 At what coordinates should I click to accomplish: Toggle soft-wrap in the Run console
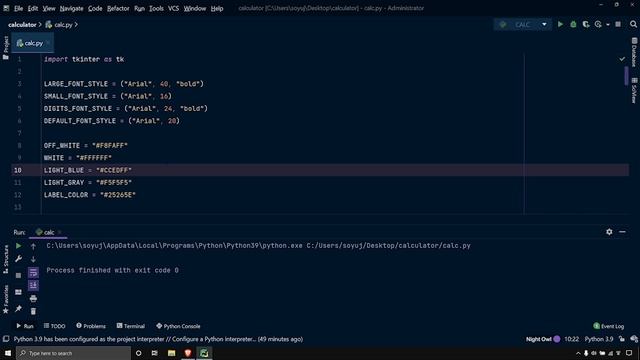tap(33, 273)
